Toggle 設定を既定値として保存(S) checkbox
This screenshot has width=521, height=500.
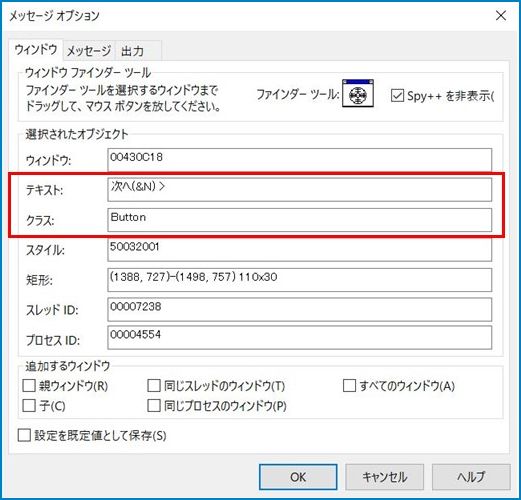coord(24,435)
